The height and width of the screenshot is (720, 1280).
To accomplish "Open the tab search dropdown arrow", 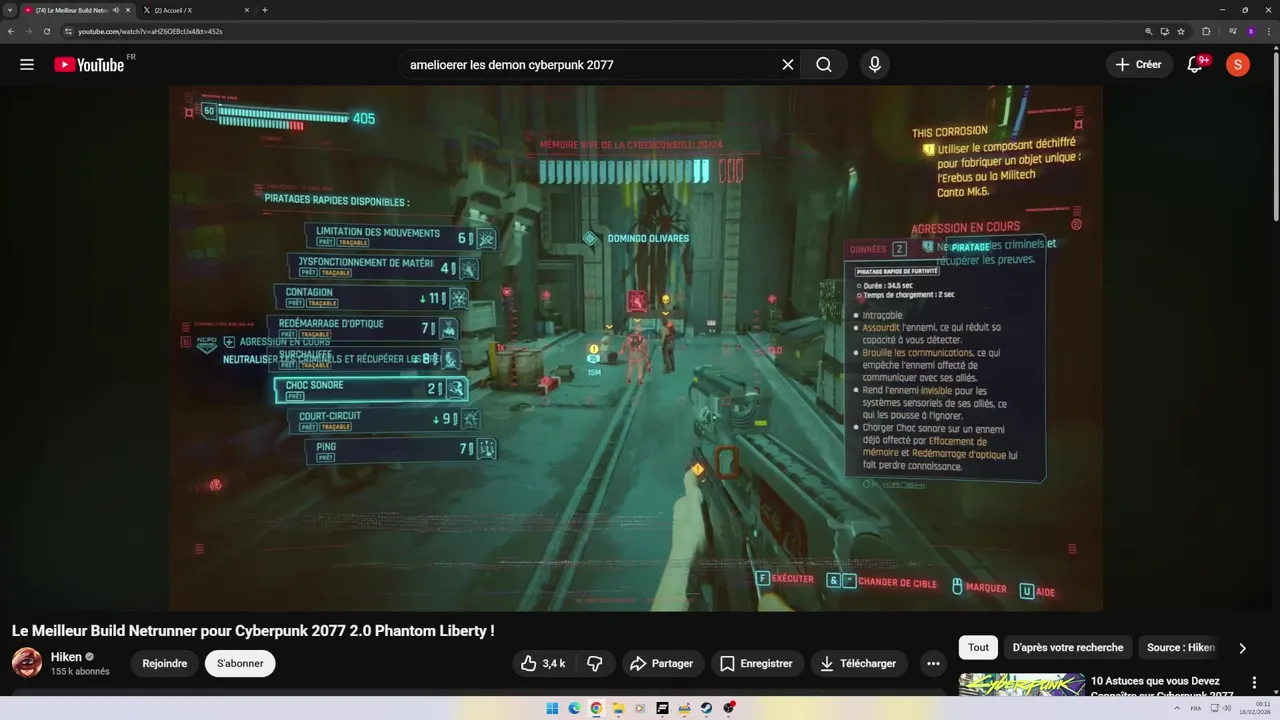I will [10, 10].
